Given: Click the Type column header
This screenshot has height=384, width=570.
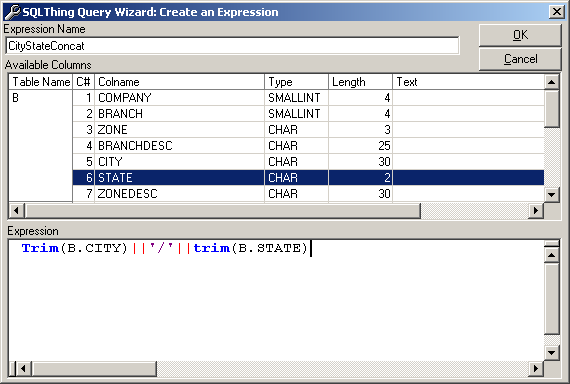Looking at the screenshot, I should click(x=297, y=82).
